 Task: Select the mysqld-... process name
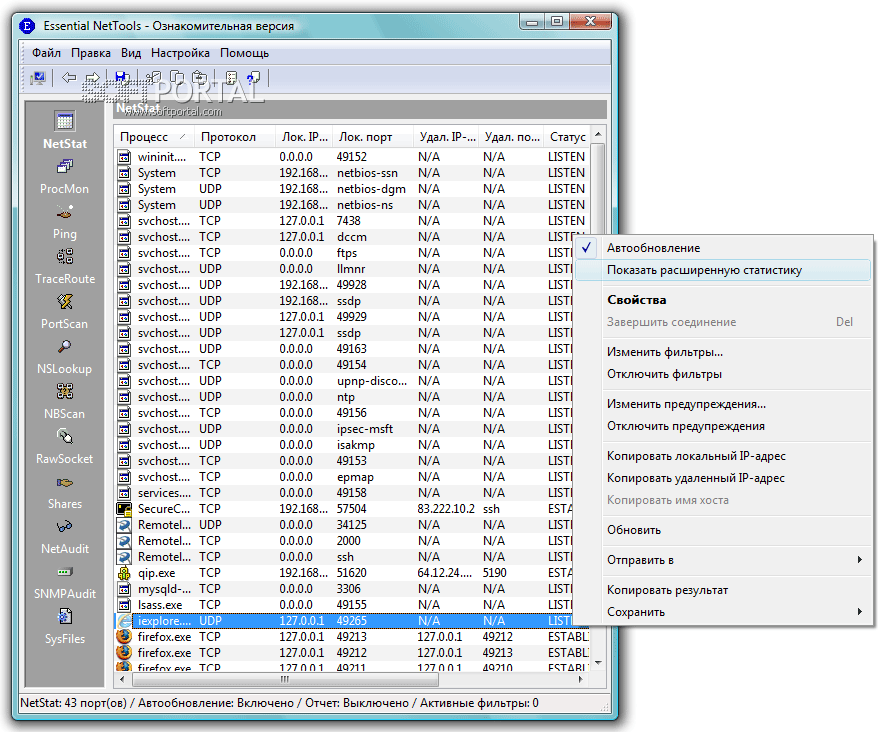(165, 589)
